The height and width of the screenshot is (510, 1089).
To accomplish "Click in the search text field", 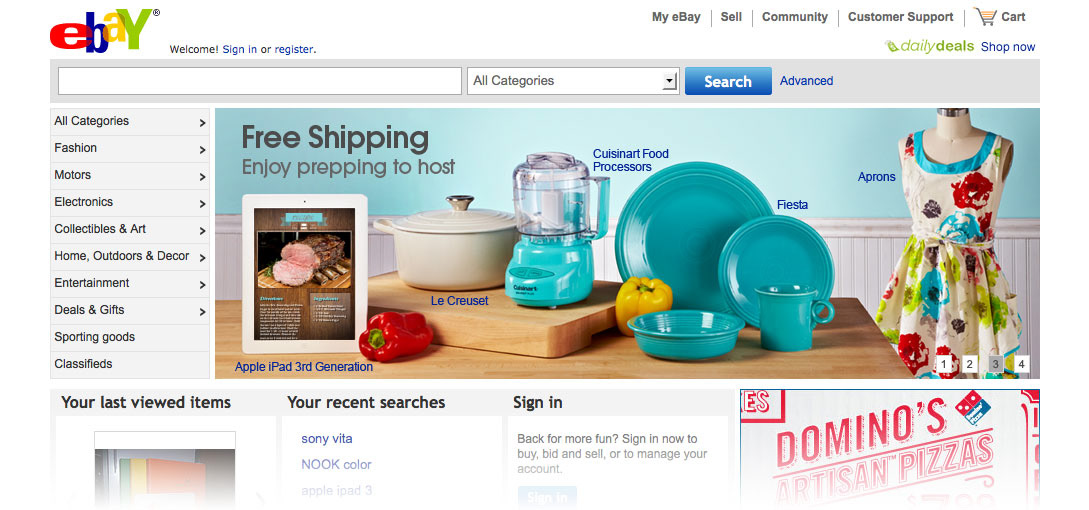I will (x=260, y=81).
